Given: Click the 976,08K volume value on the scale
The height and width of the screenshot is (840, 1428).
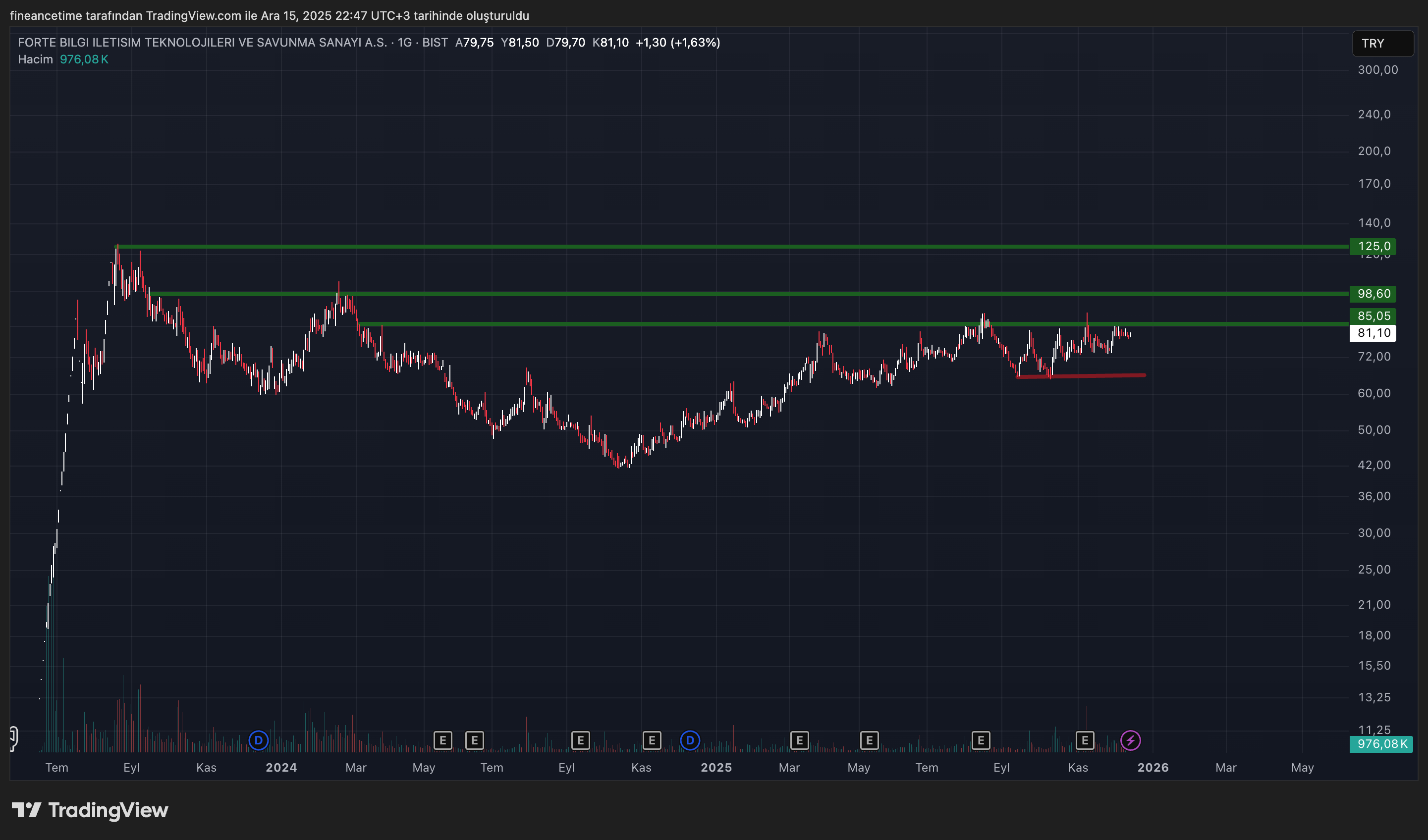Looking at the screenshot, I should (x=1381, y=744).
